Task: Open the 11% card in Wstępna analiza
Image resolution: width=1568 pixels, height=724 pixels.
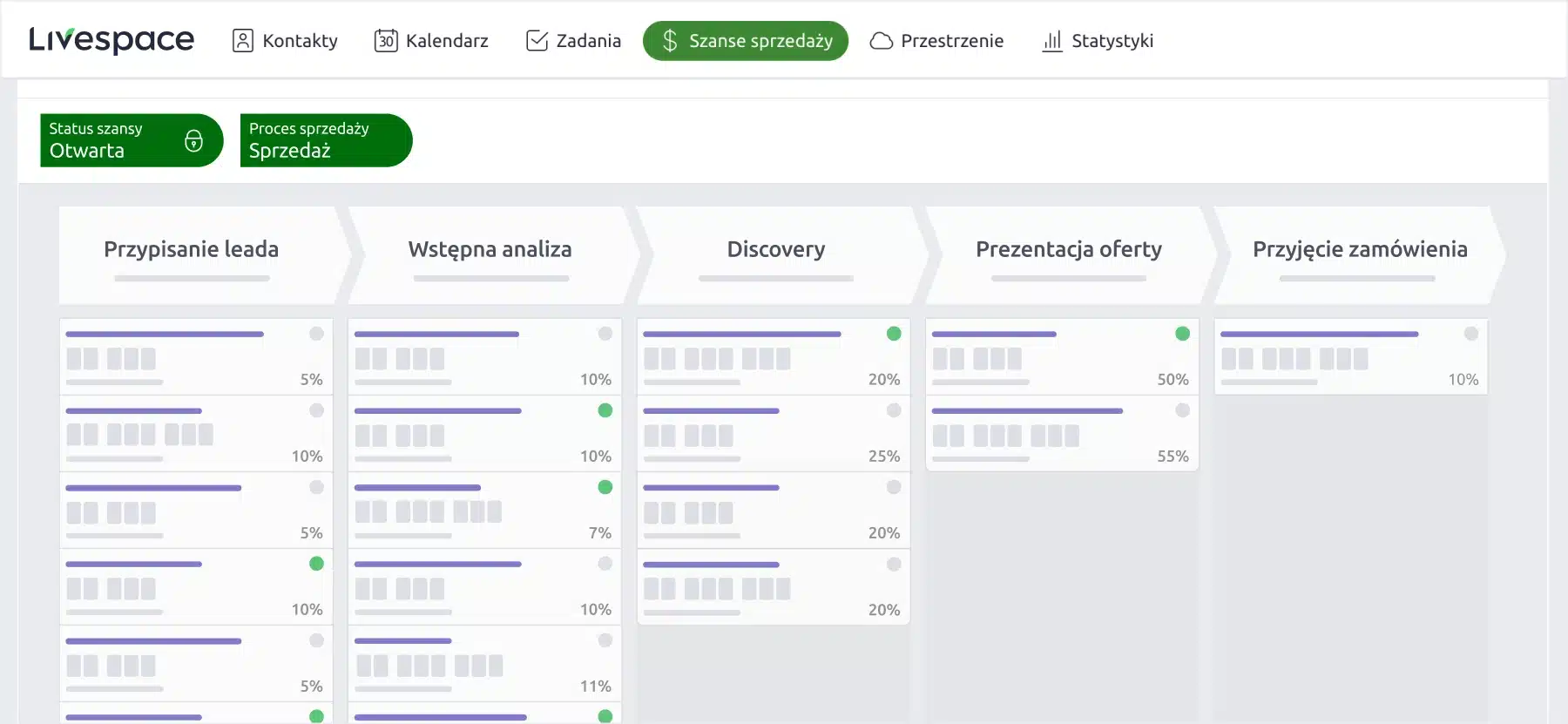Action: point(484,664)
